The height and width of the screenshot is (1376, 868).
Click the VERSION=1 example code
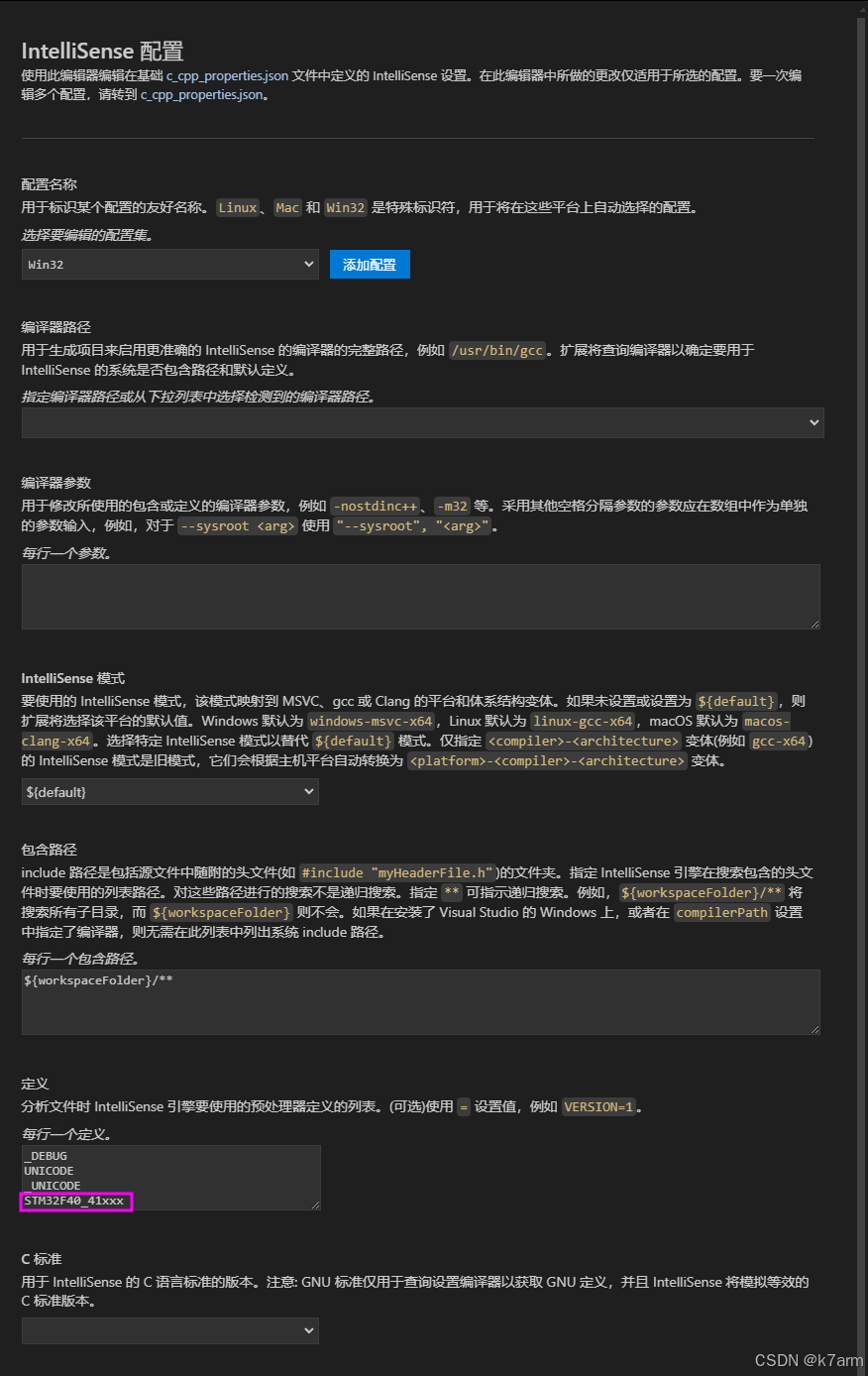pyautogui.click(x=598, y=1106)
